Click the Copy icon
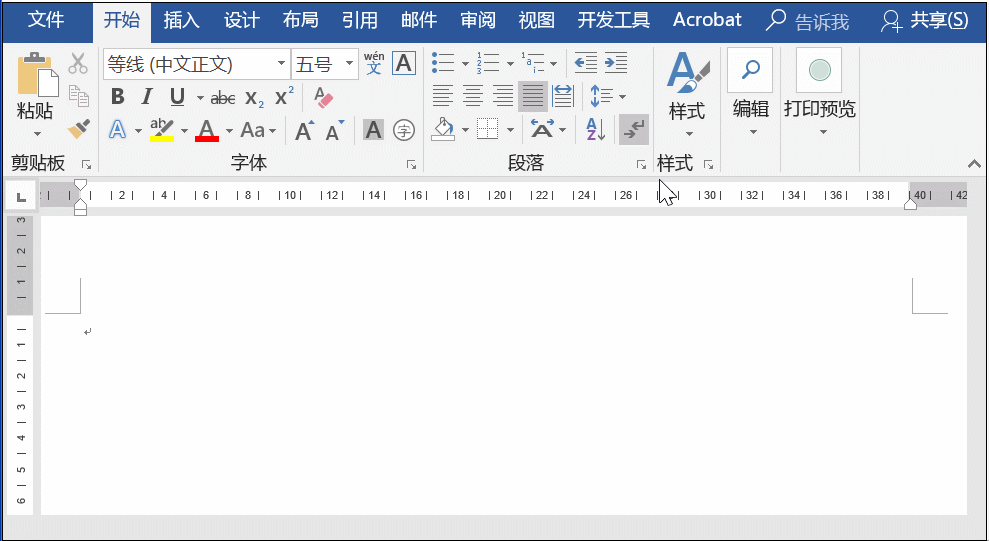Screen dimensions: 989x541 (79, 96)
